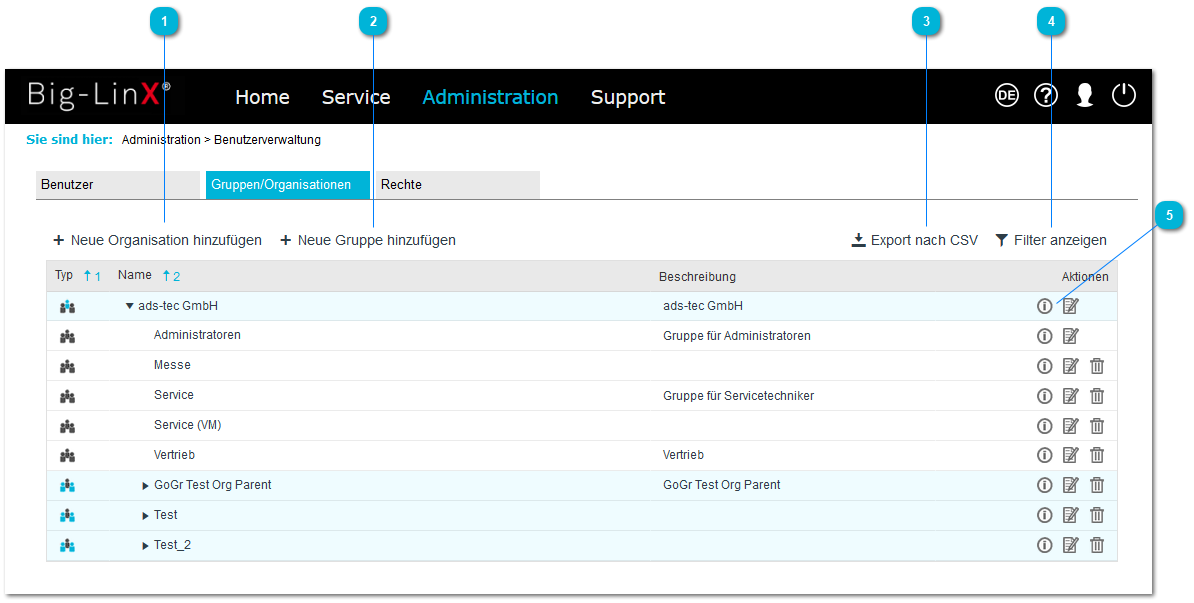1194x603 pixels.
Task: Toggle Filter anzeigen
Action: coord(1051,240)
